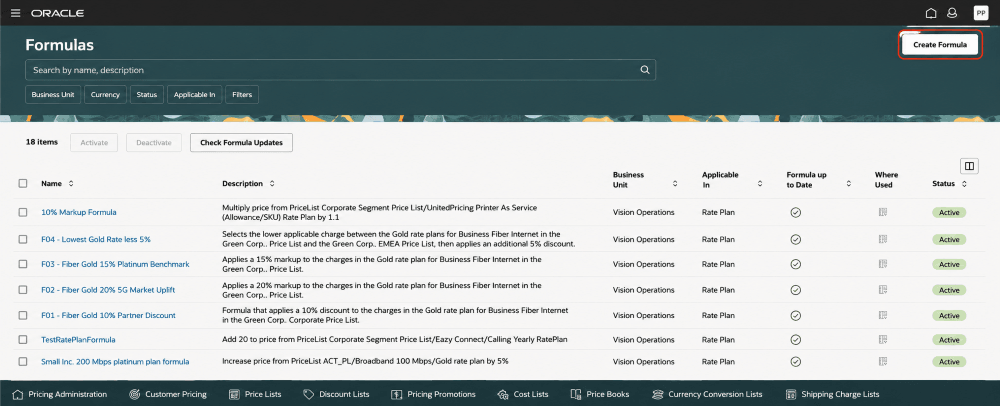This screenshot has width=1000, height=406.
Task: Click Check Formula Updates button
Action: [x=241, y=143]
